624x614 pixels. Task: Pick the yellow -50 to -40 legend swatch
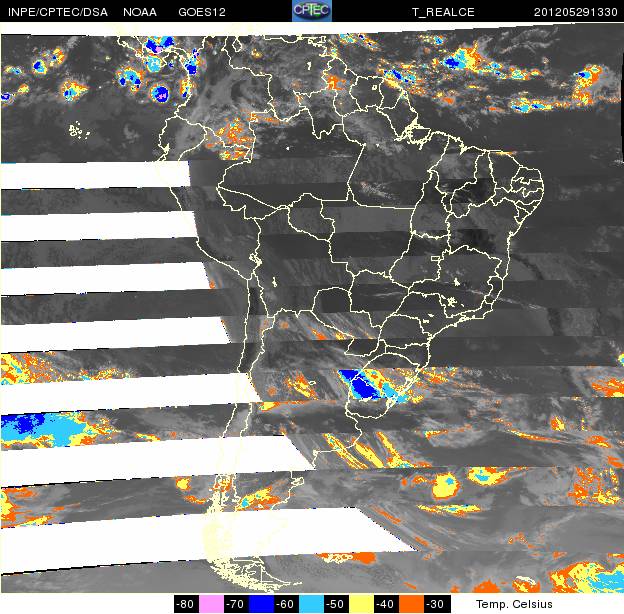click(x=361, y=604)
